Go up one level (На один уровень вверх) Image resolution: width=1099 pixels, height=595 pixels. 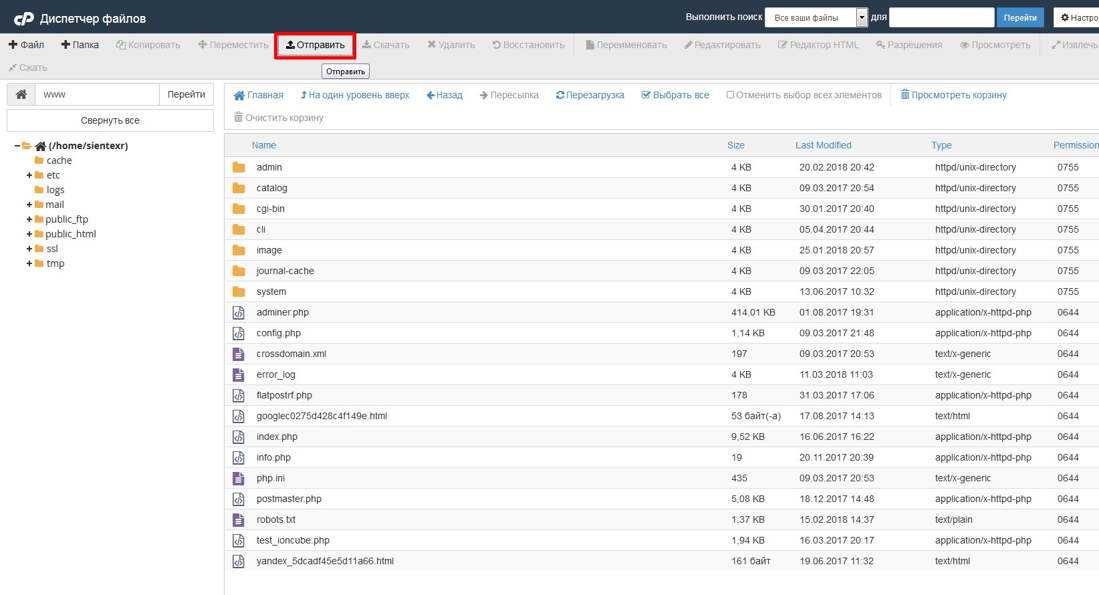355,95
